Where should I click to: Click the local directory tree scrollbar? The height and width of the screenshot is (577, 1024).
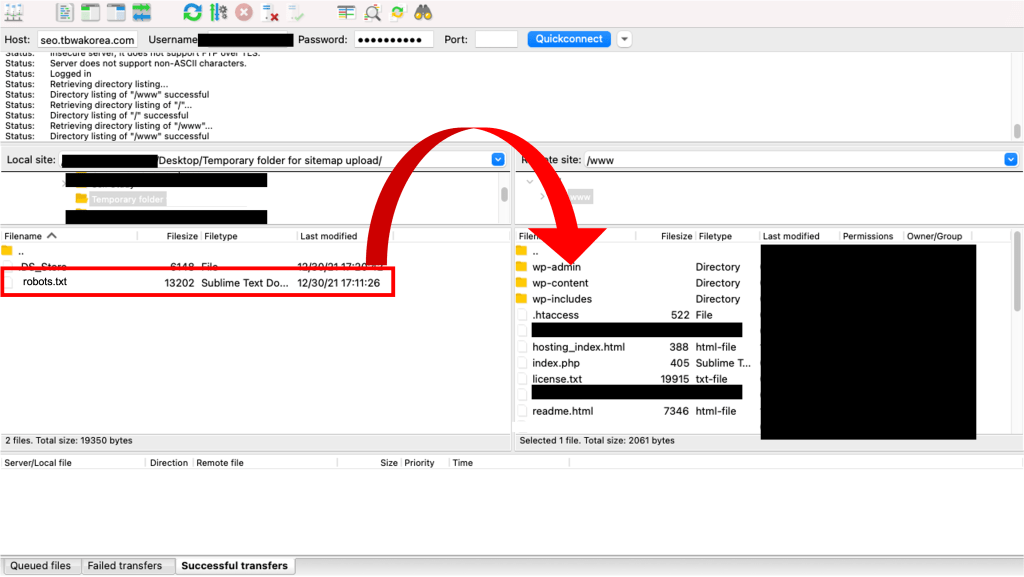(x=504, y=194)
